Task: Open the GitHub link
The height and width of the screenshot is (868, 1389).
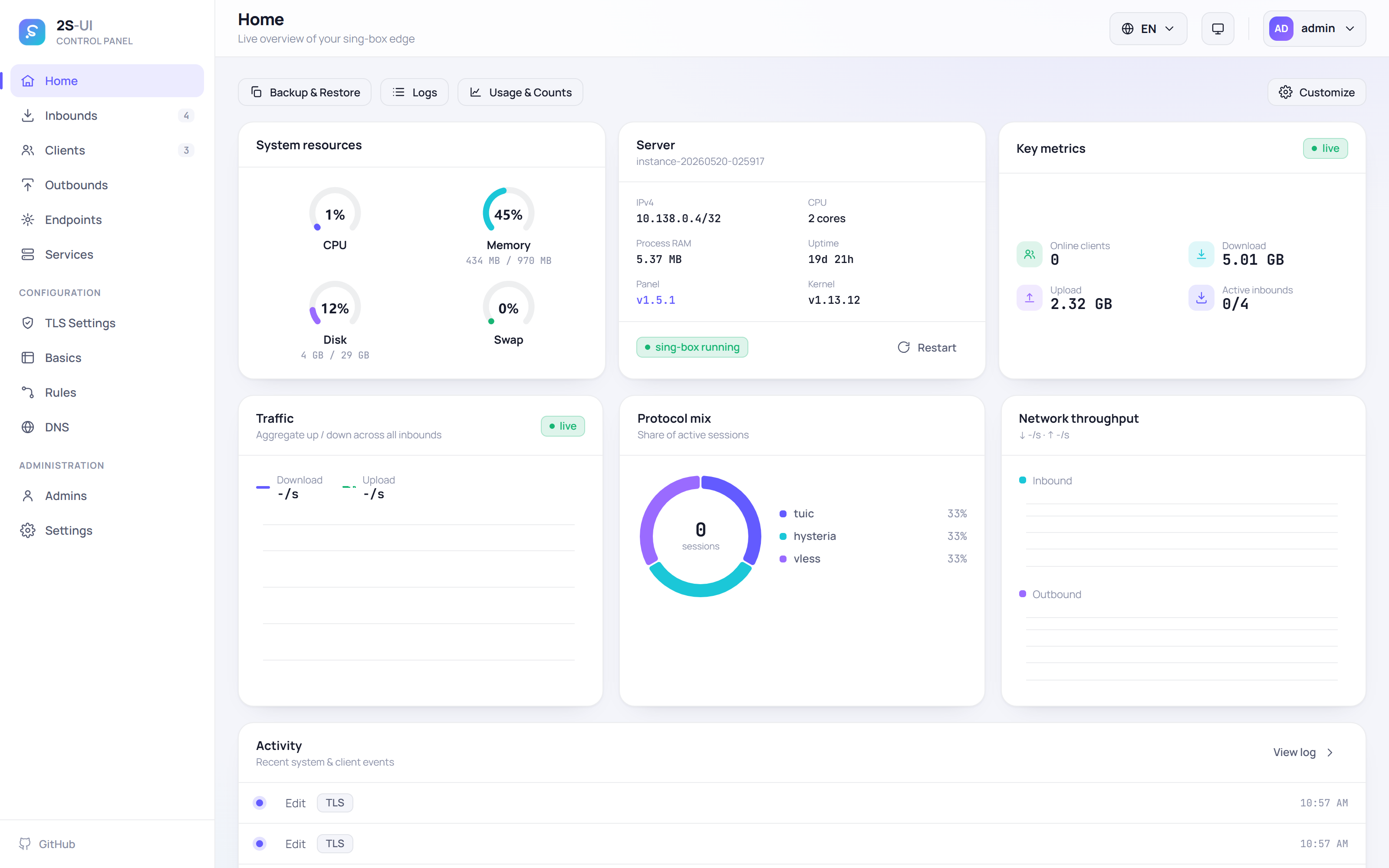Action: 48,844
